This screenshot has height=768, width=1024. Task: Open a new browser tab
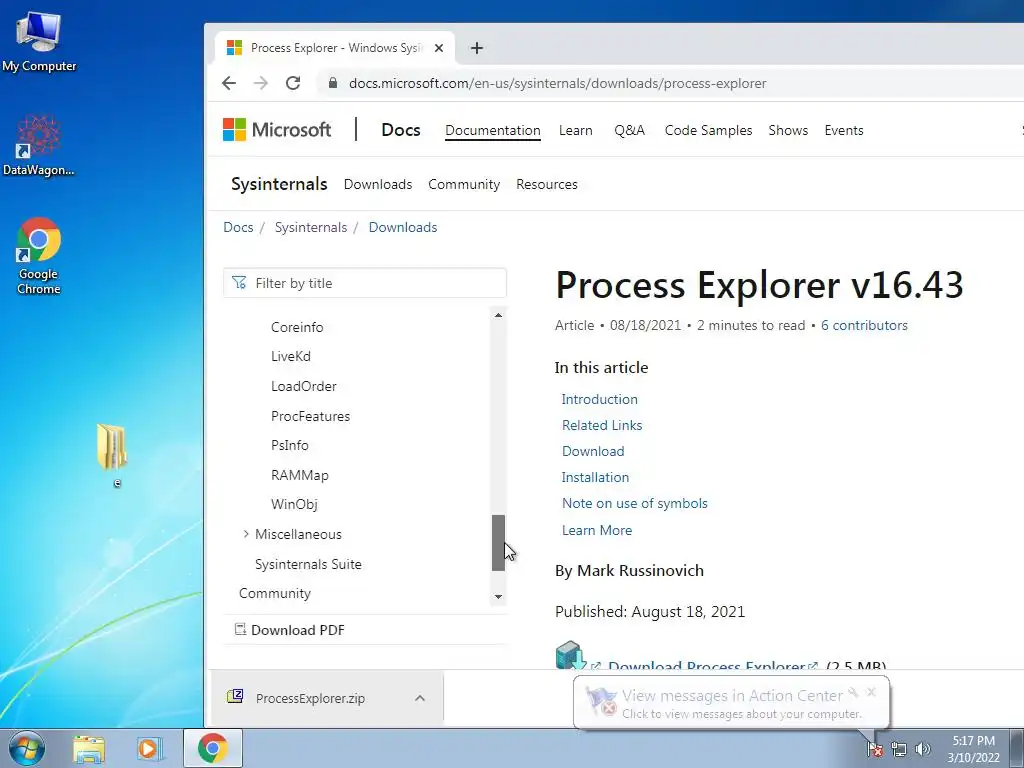point(477,48)
